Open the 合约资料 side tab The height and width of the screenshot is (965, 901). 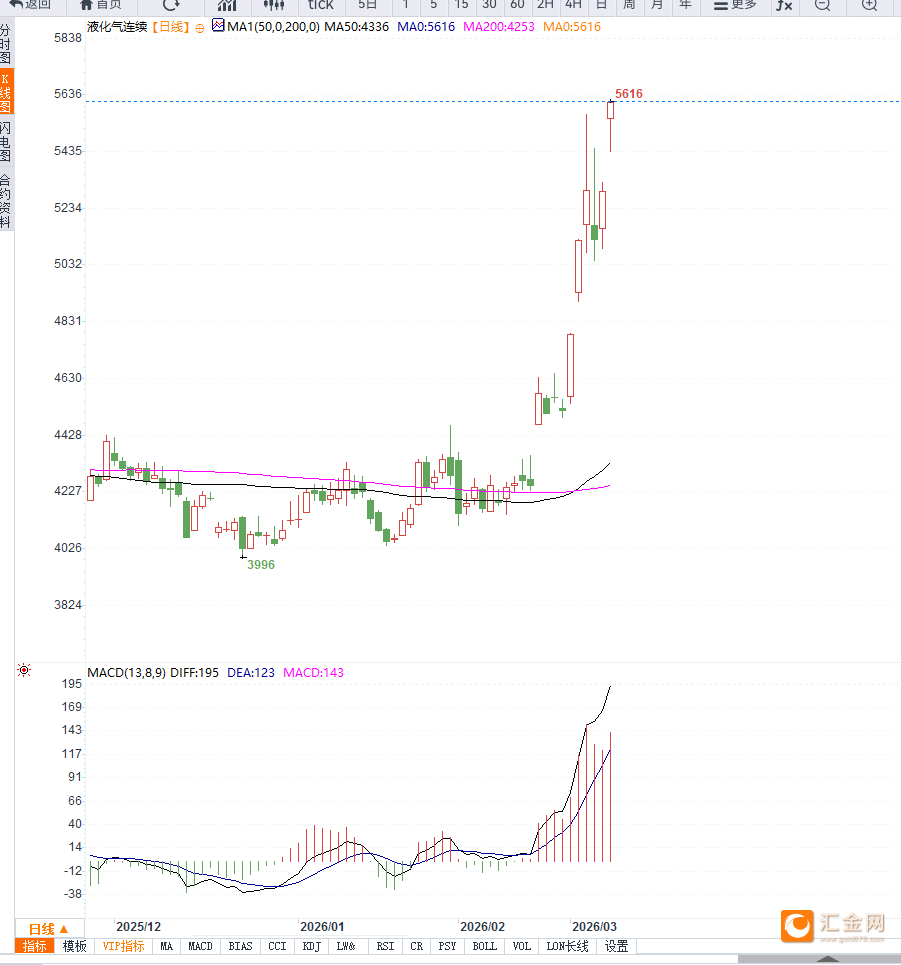pyautogui.click(x=6, y=201)
